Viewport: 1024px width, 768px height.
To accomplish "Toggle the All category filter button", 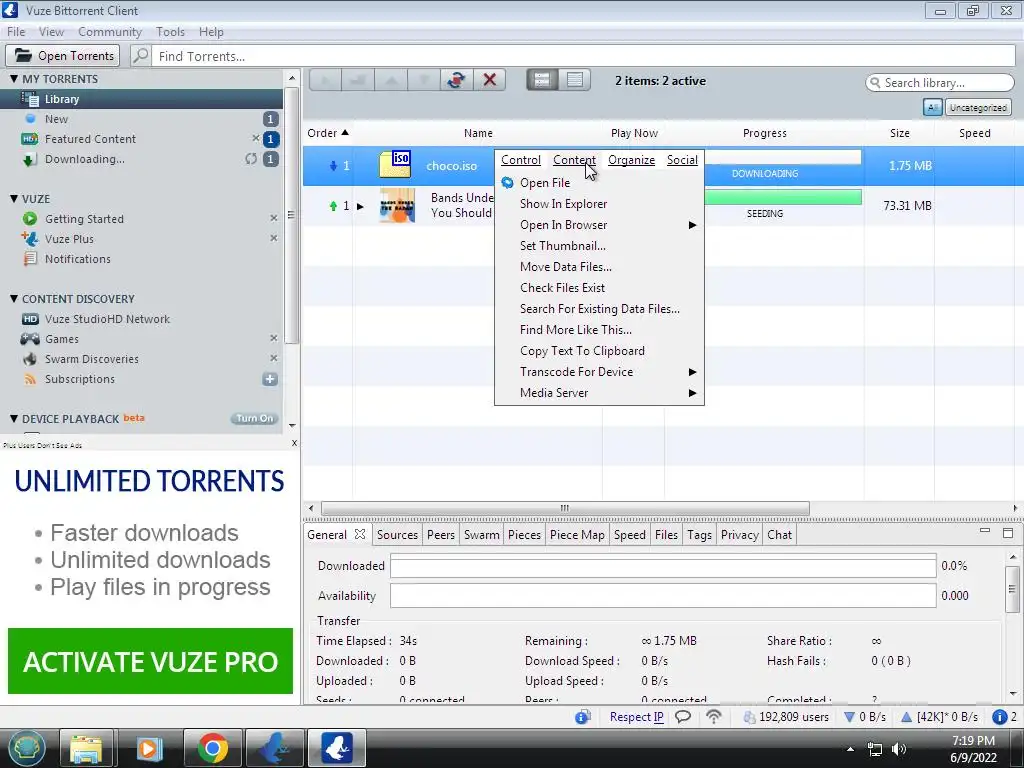I will [x=932, y=108].
